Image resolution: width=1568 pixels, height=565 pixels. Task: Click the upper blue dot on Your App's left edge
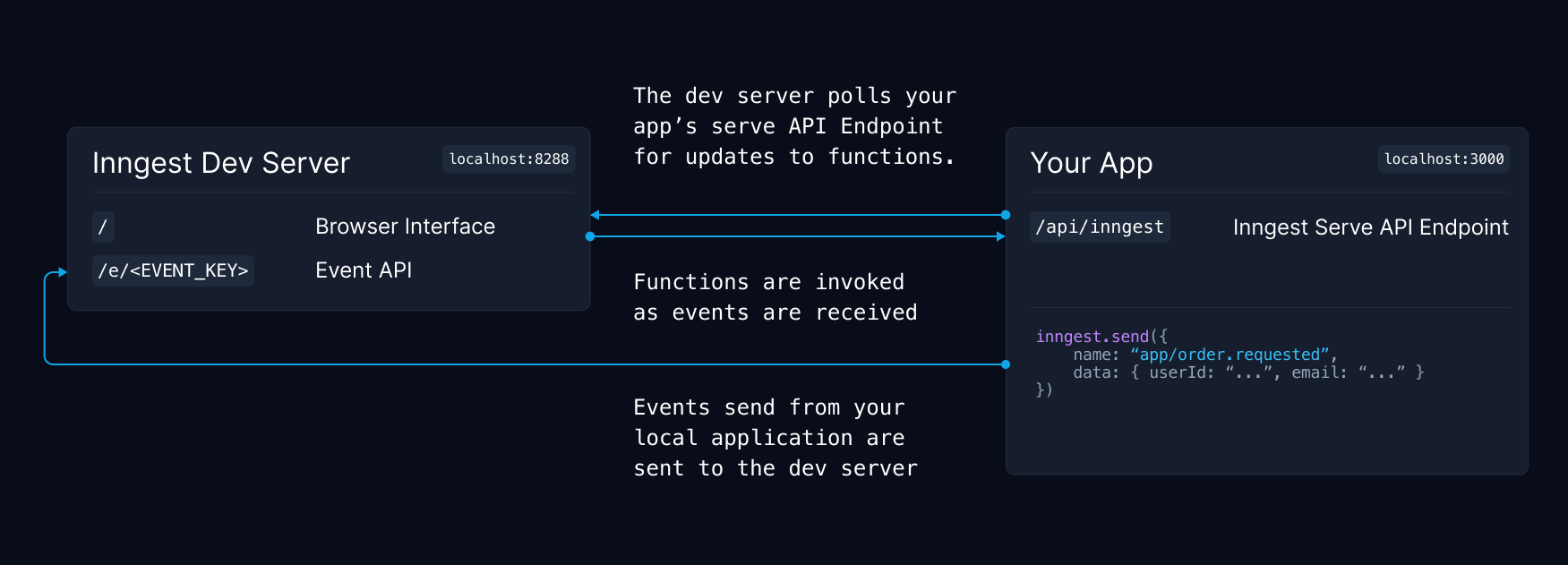[1006, 215]
